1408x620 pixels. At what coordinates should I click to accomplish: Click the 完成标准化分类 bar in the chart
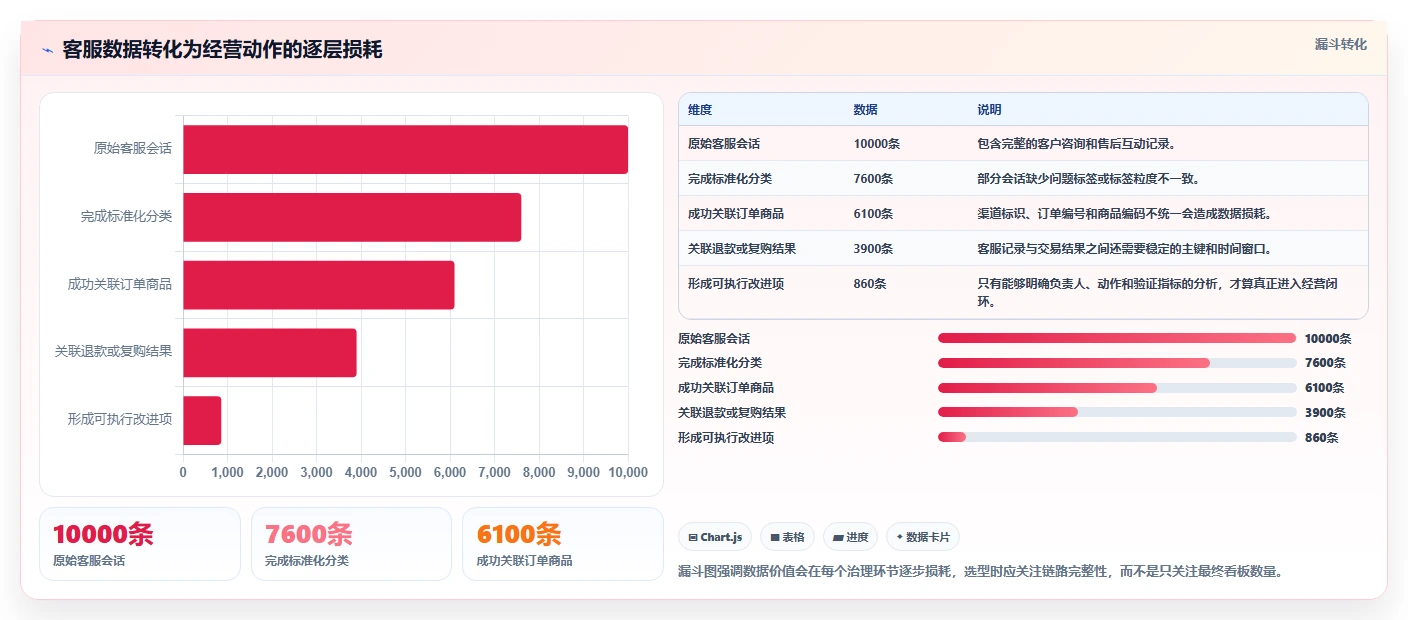point(352,217)
